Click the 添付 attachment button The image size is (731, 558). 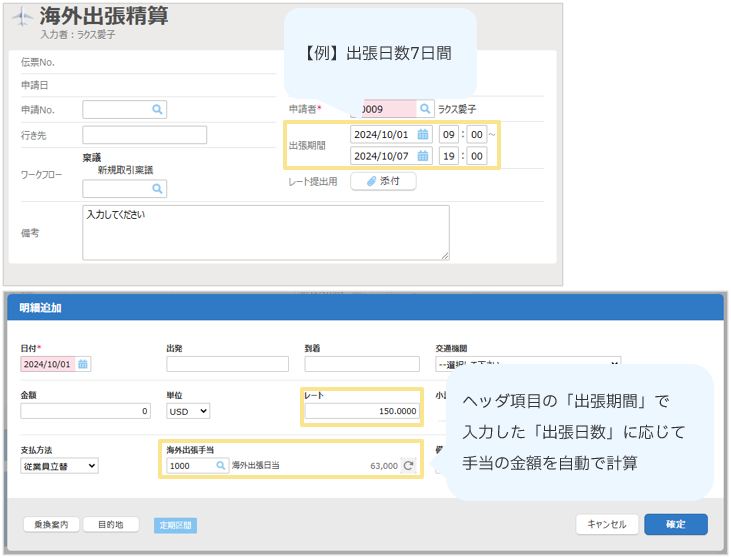[383, 181]
